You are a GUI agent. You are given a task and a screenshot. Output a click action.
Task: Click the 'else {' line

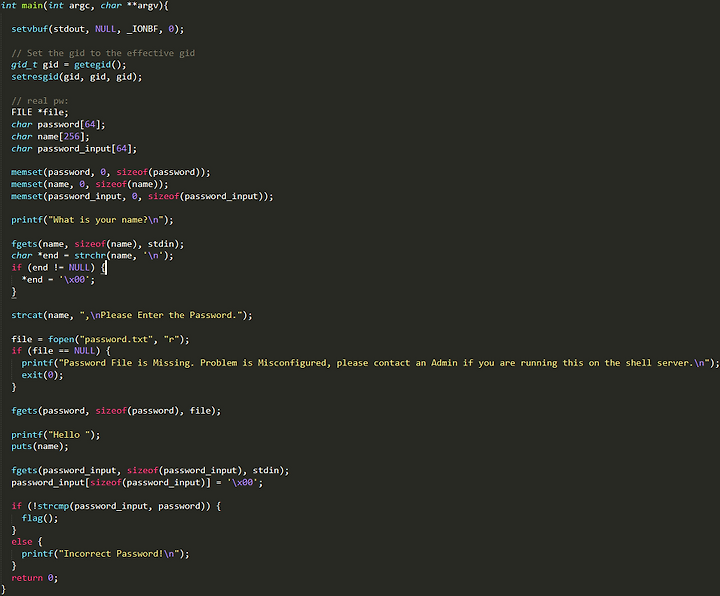click(x=27, y=542)
